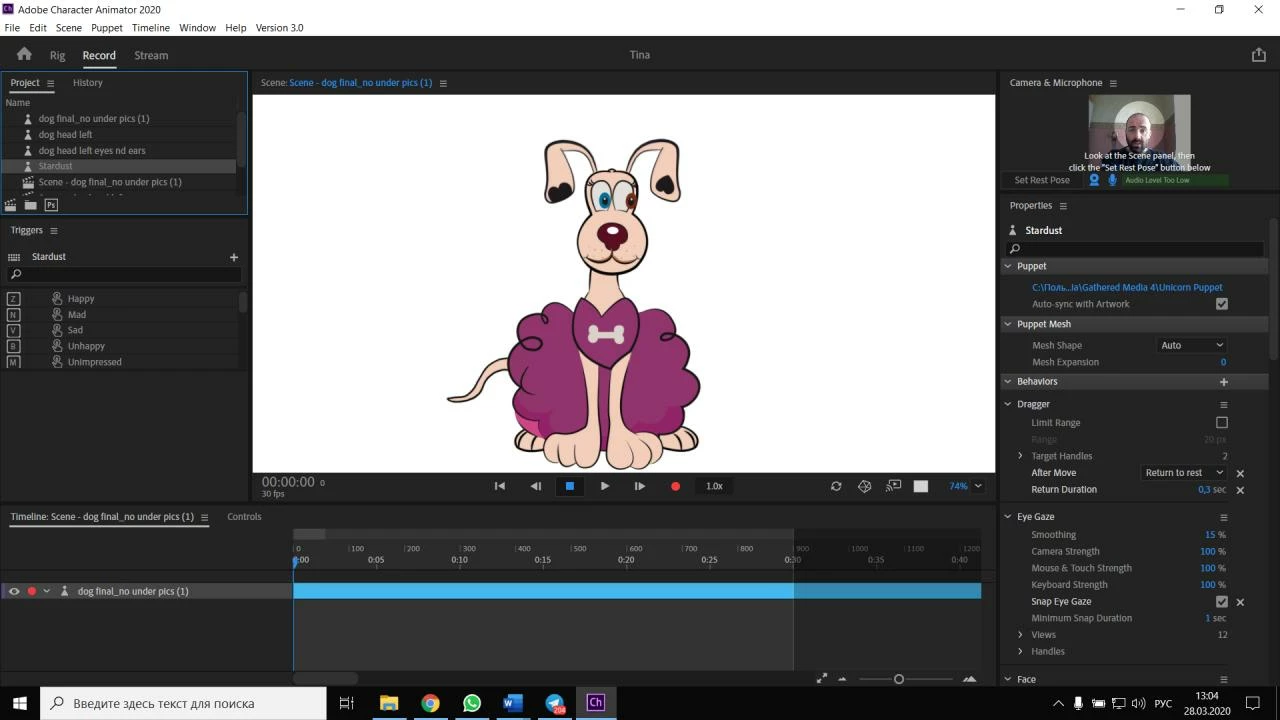Open the scene background color swatch
This screenshot has height=720, width=1280.
pos(921,486)
